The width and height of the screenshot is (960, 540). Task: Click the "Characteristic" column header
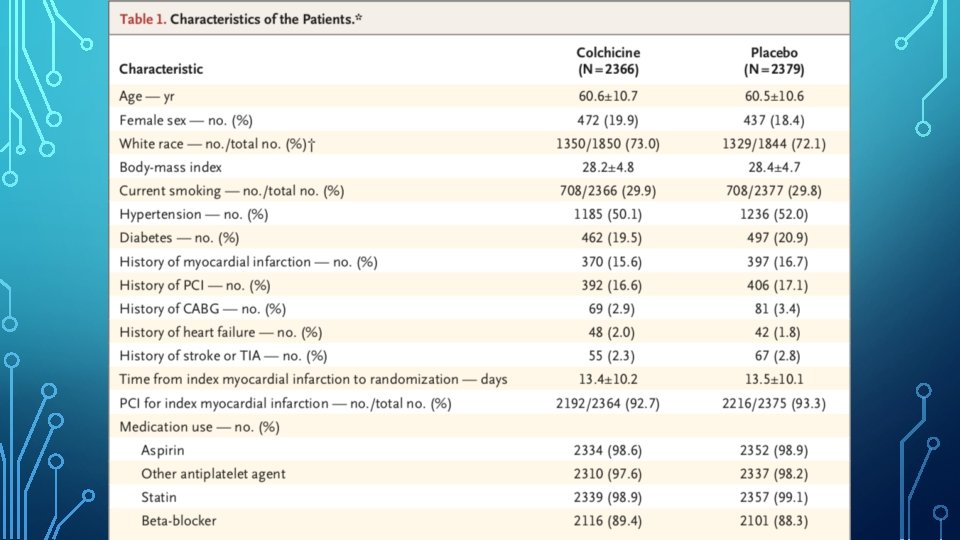click(x=161, y=69)
